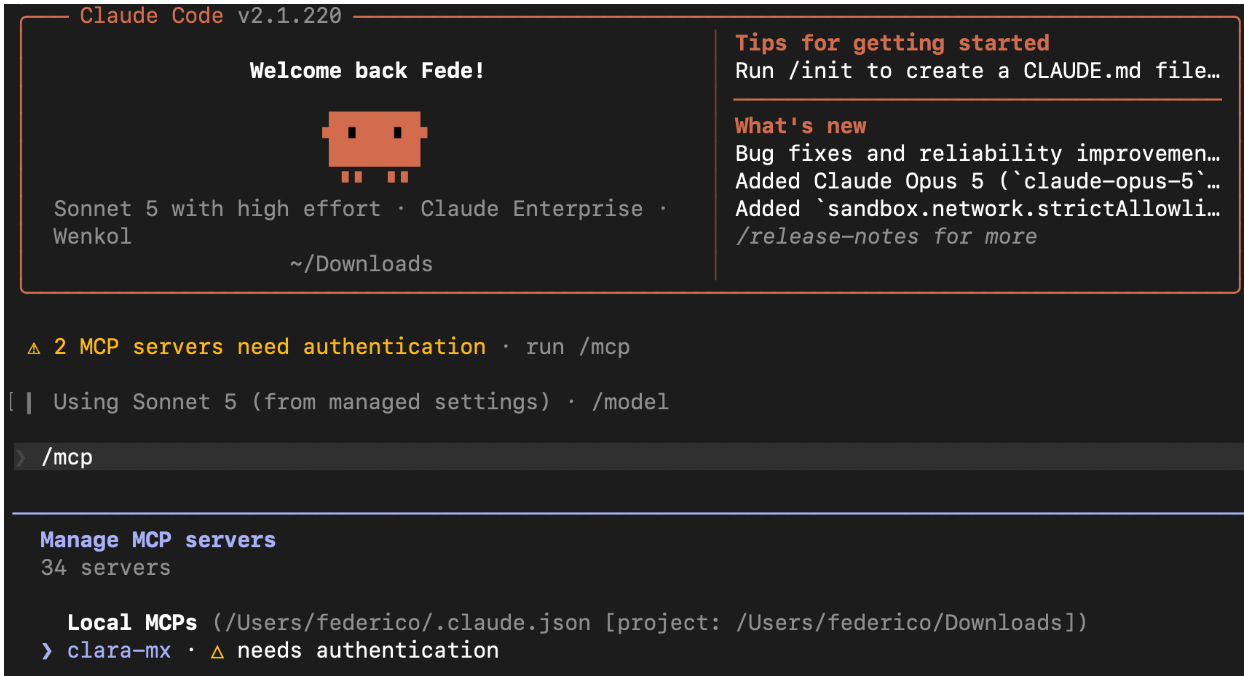This screenshot has height=676, width=1244.
Task: Click the "What's new" heading
Action: point(800,126)
